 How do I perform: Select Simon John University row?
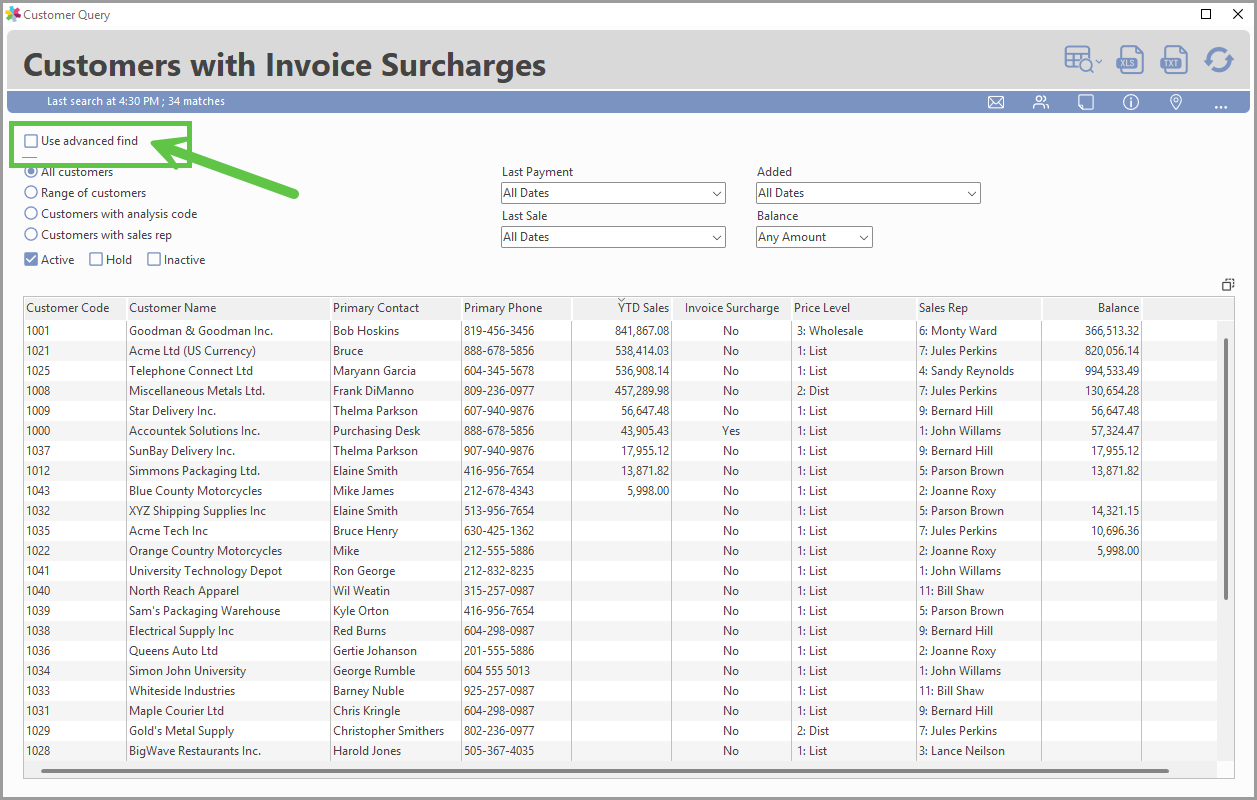[620, 671]
